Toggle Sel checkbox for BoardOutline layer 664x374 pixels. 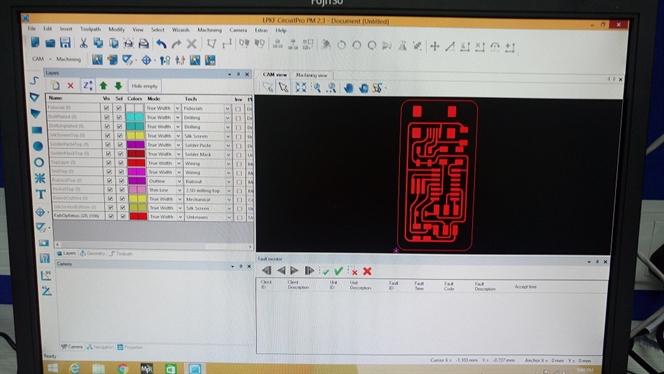(x=122, y=198)
